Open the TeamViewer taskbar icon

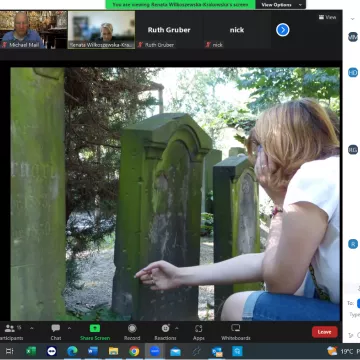[52, 351]
